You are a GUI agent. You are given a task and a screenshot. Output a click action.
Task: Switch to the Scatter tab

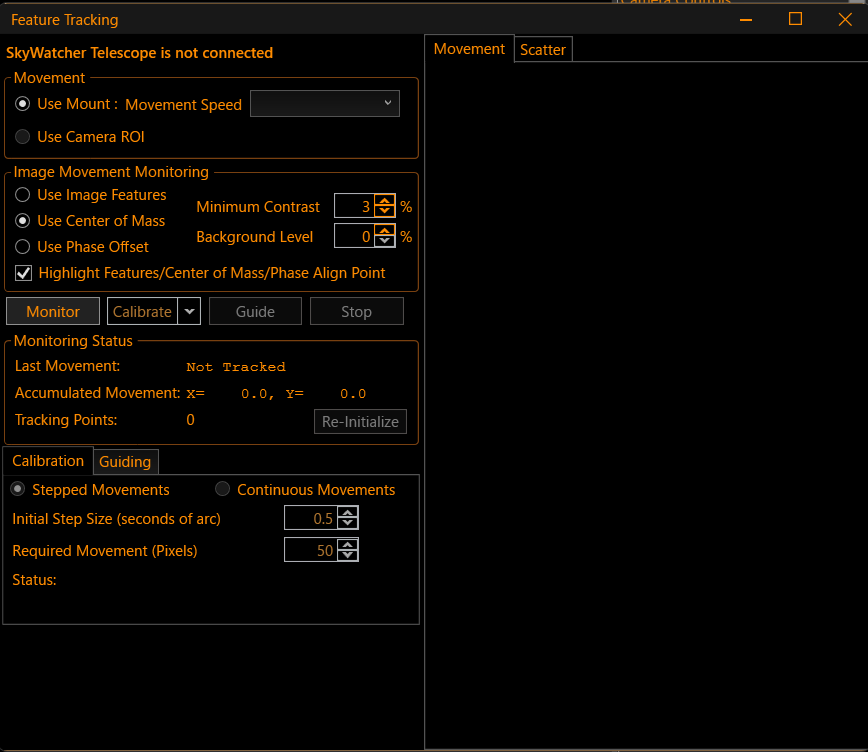(x=543, y=50)
